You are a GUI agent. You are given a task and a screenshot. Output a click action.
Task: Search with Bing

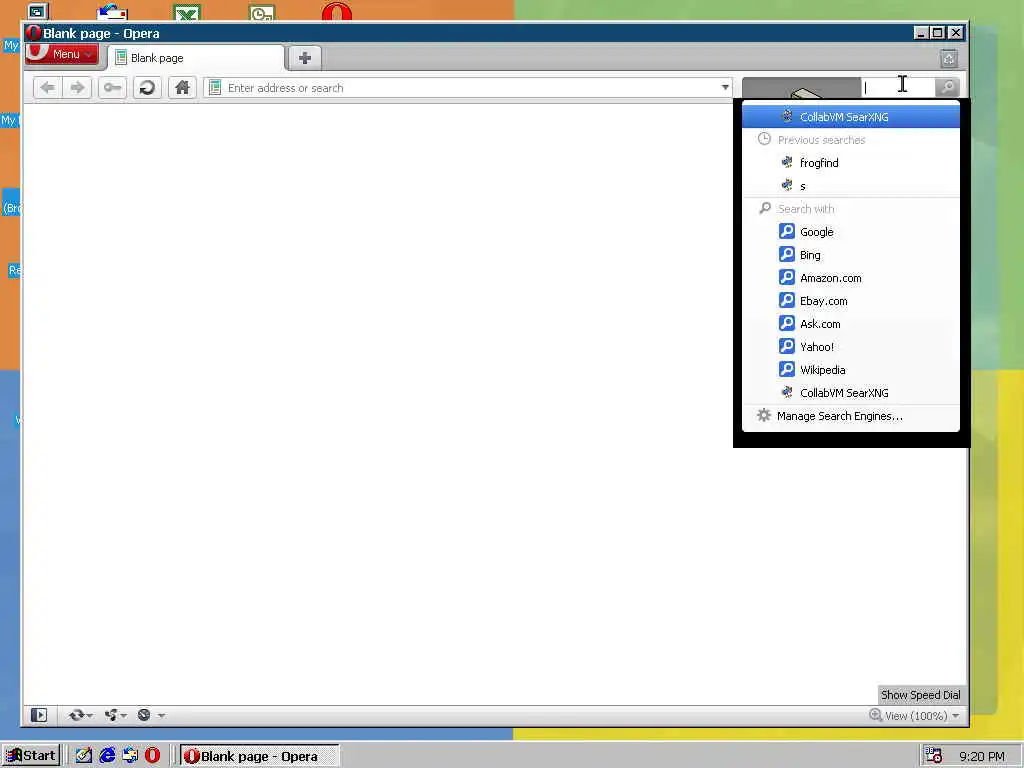tap(851, 255)
